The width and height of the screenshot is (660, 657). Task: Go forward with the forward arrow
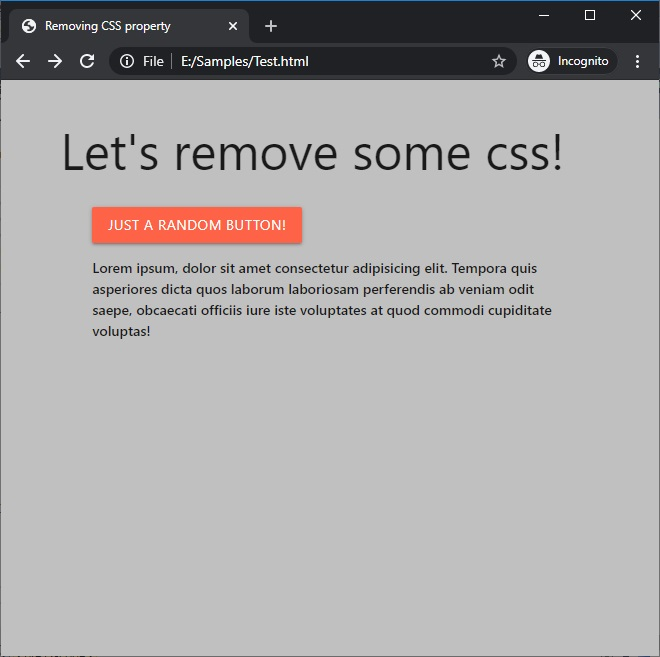click(x=55, y=61)
